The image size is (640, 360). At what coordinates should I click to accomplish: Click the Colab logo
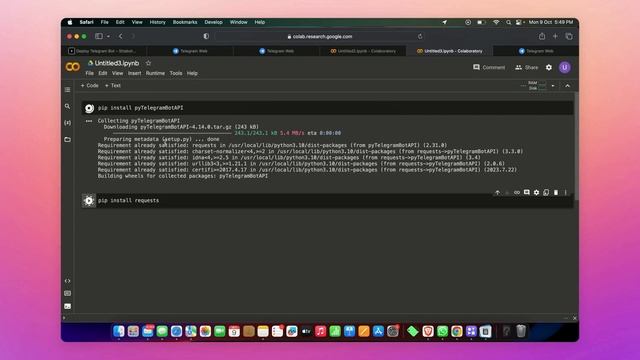click(73, 67)
